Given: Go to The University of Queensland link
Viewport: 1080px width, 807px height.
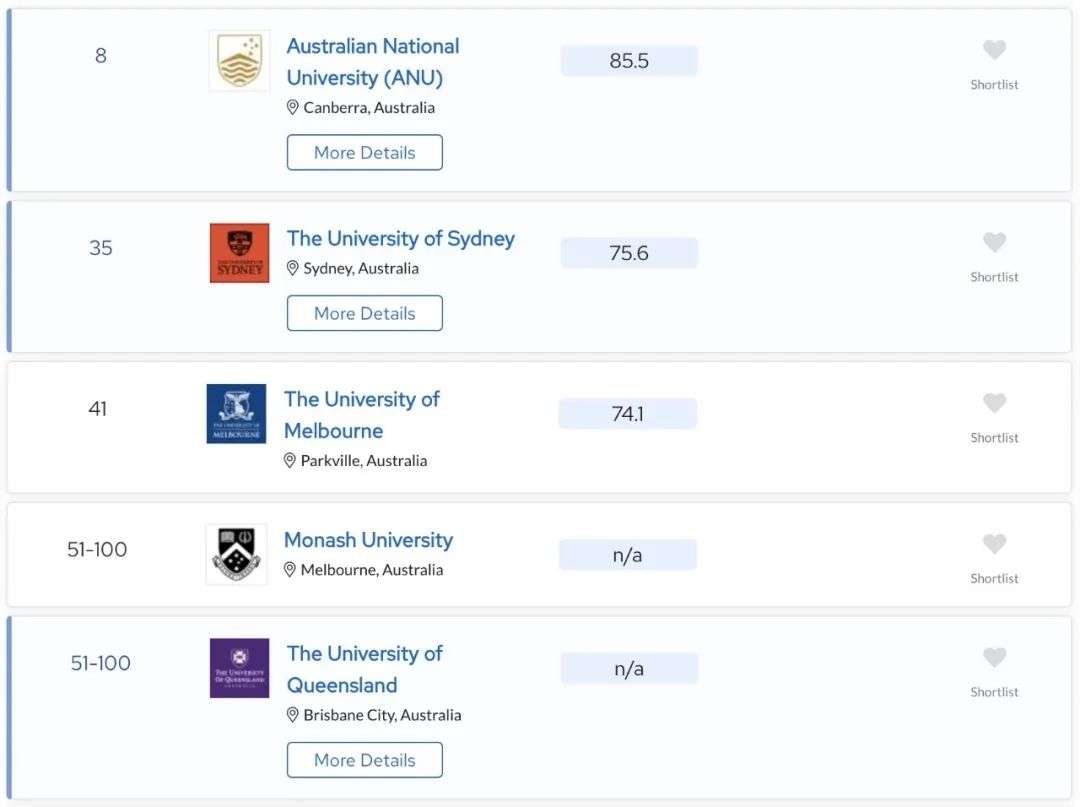Looking at the screenshot, I should [x=364, y=669].
